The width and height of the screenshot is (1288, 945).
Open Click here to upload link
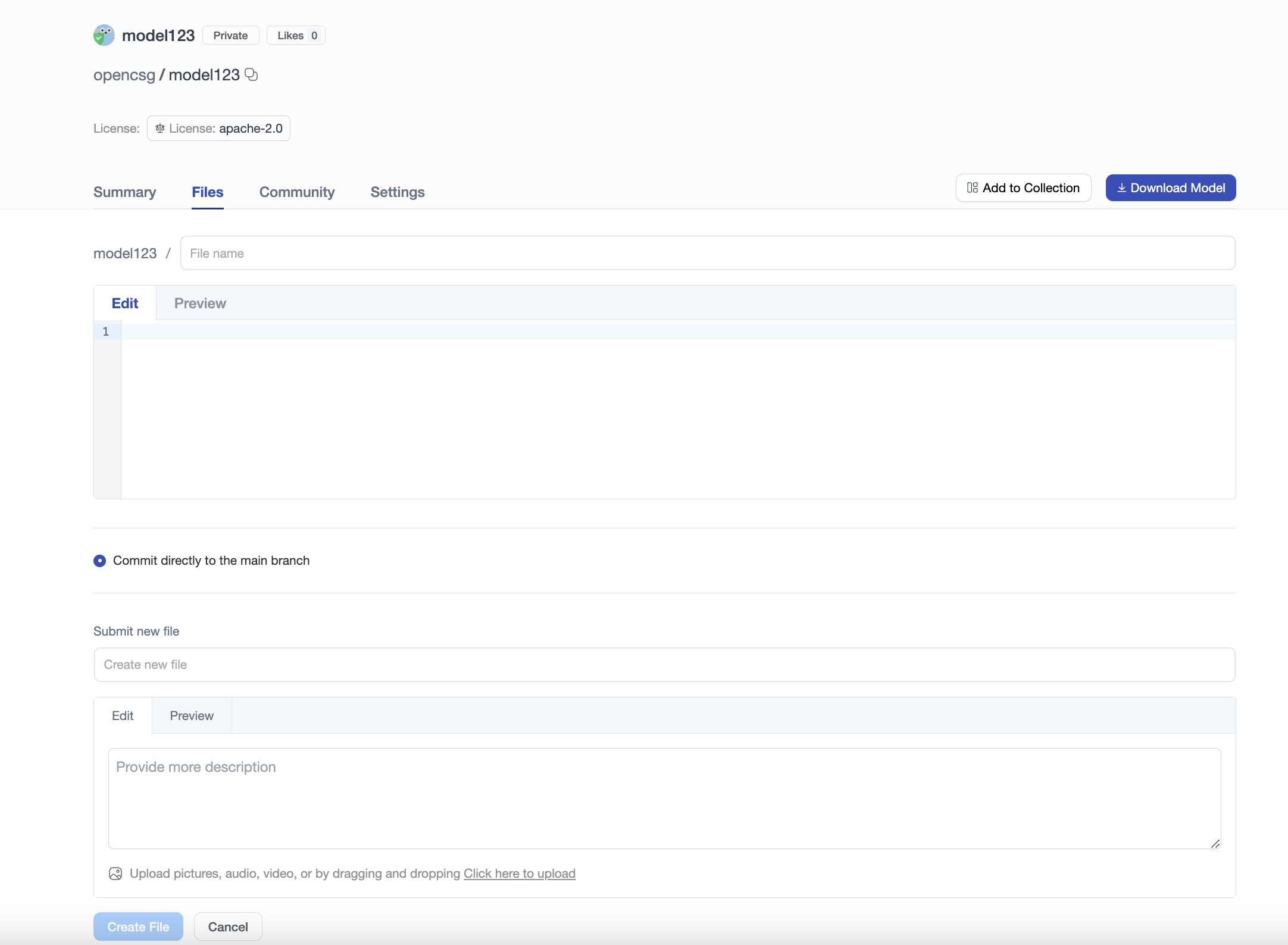click(x=520, y=874)
